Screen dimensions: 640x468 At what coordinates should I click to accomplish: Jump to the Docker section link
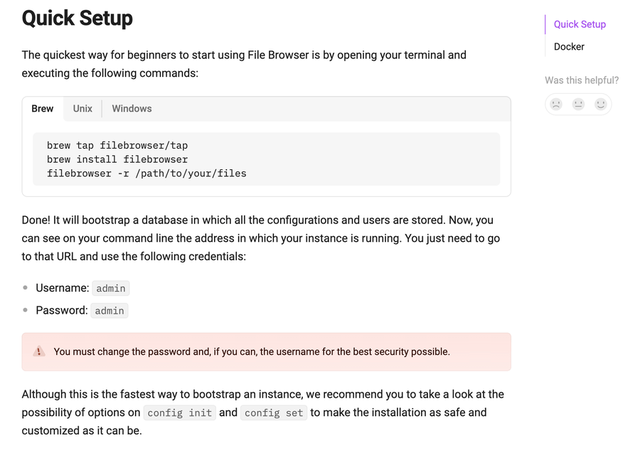click(569, 47)
